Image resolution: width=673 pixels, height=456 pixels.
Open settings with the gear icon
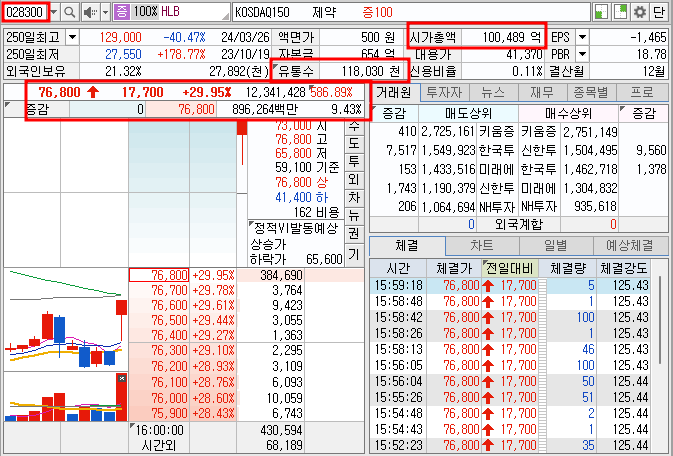click(x=640, y=12)
